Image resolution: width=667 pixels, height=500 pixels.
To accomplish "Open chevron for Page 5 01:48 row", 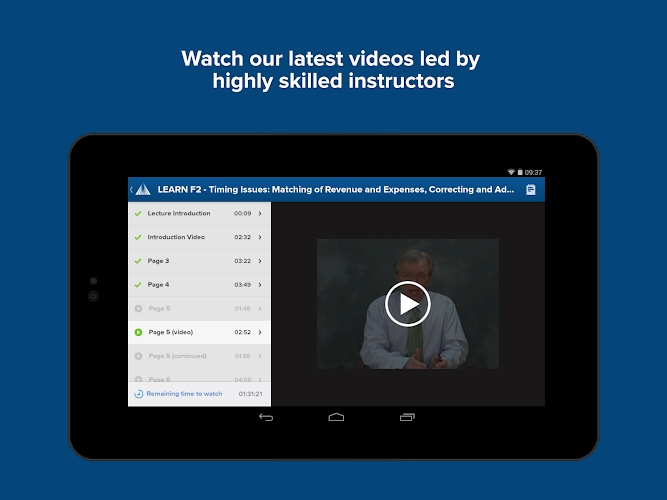I will coord(260,309).
